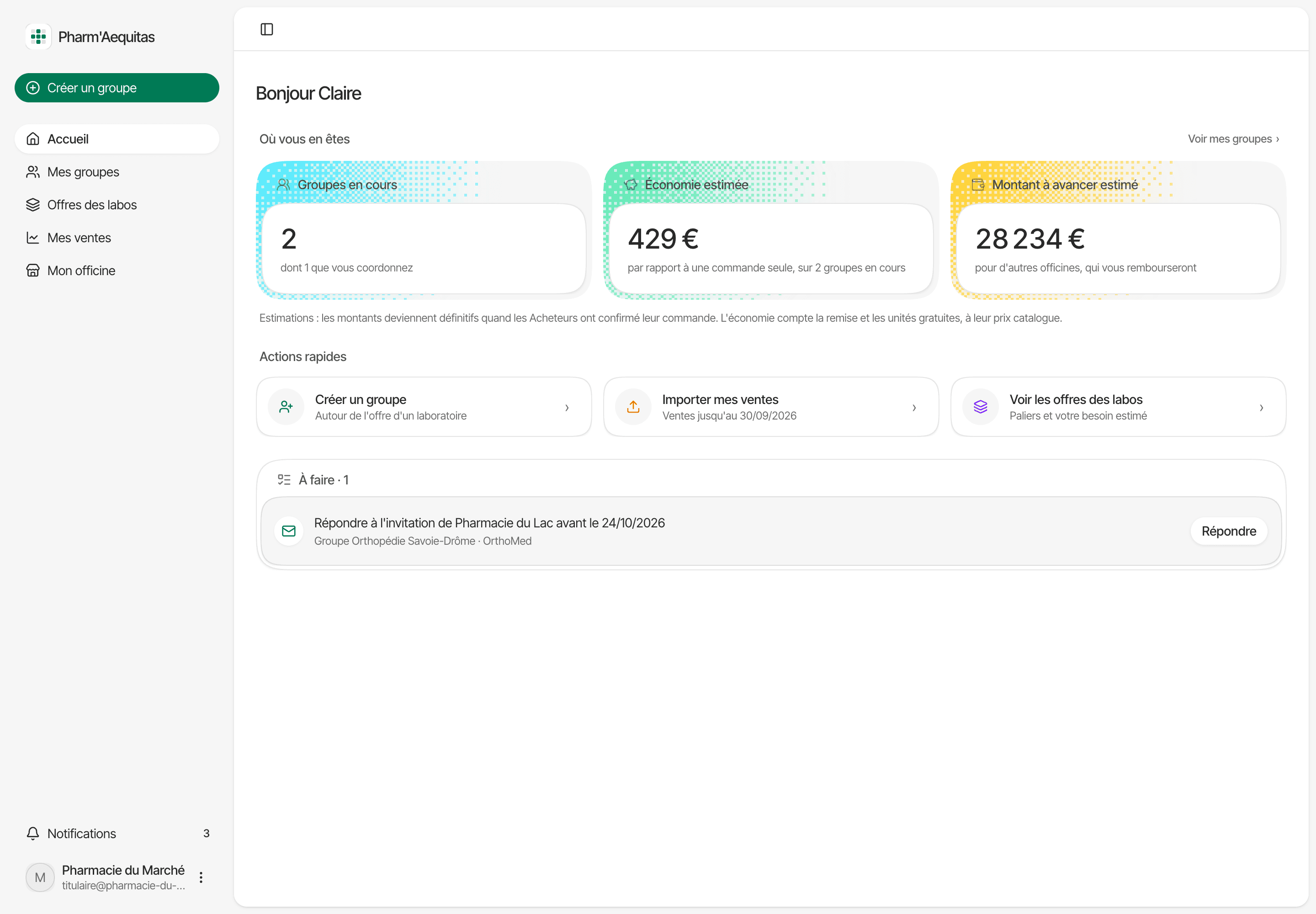Viewport: 1316px width, 914px height.
Task: Open the three-dot account menu
Action: pos(201,877)
